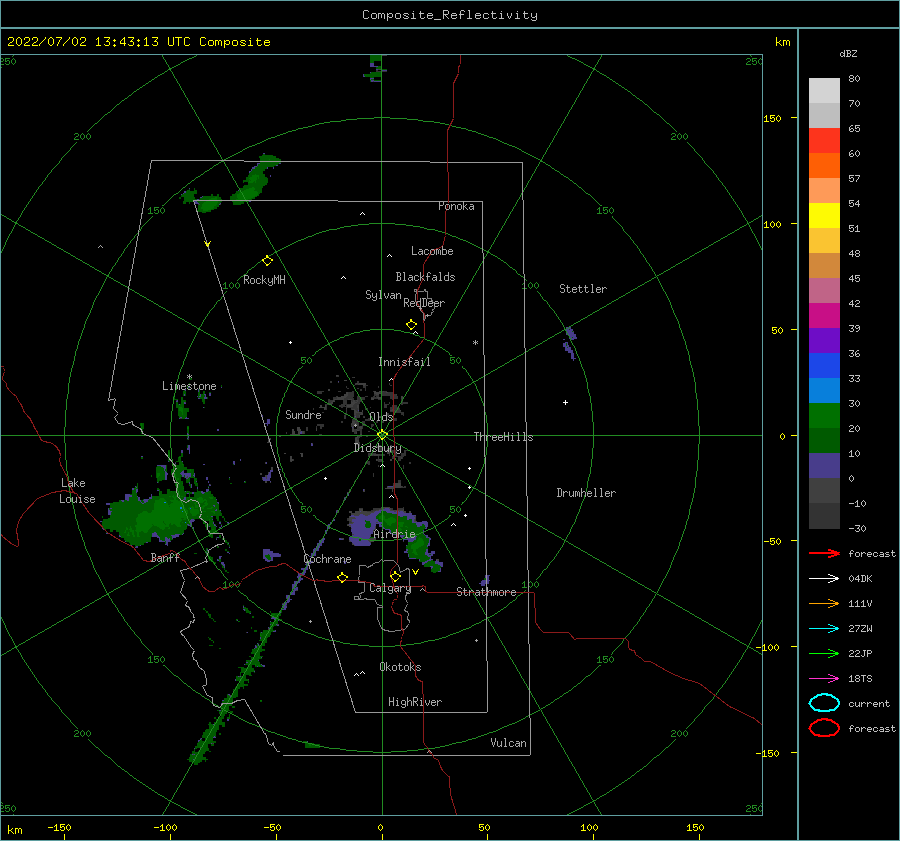
Task: Click the orange 111V arrow icon
Action: point(824,603)
